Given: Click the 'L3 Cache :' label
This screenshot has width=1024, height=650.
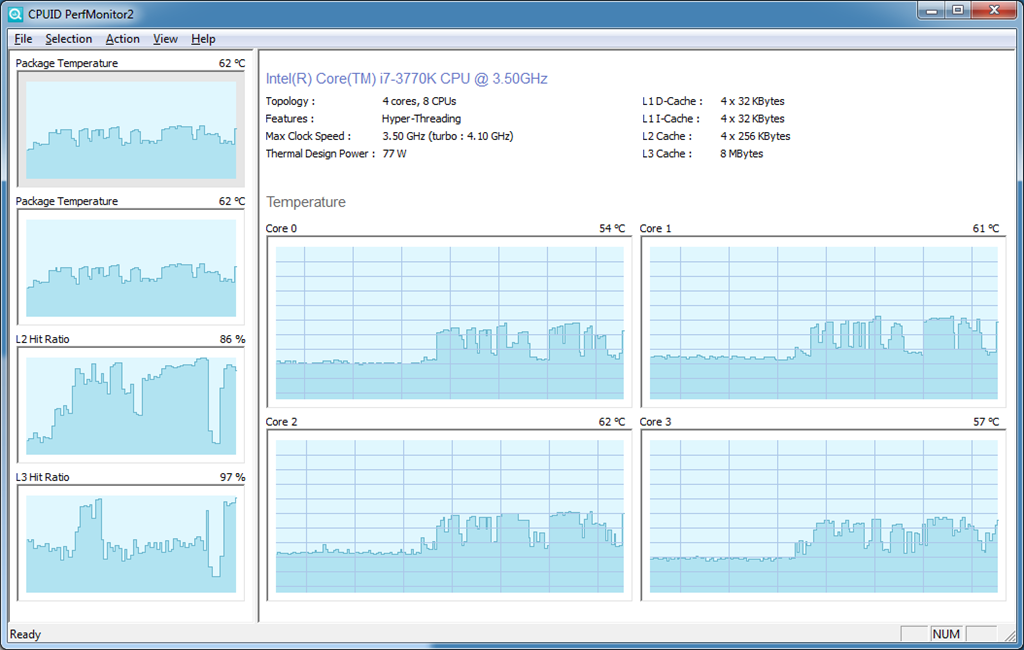Looking at the screenshot, I should click(667, 154).
